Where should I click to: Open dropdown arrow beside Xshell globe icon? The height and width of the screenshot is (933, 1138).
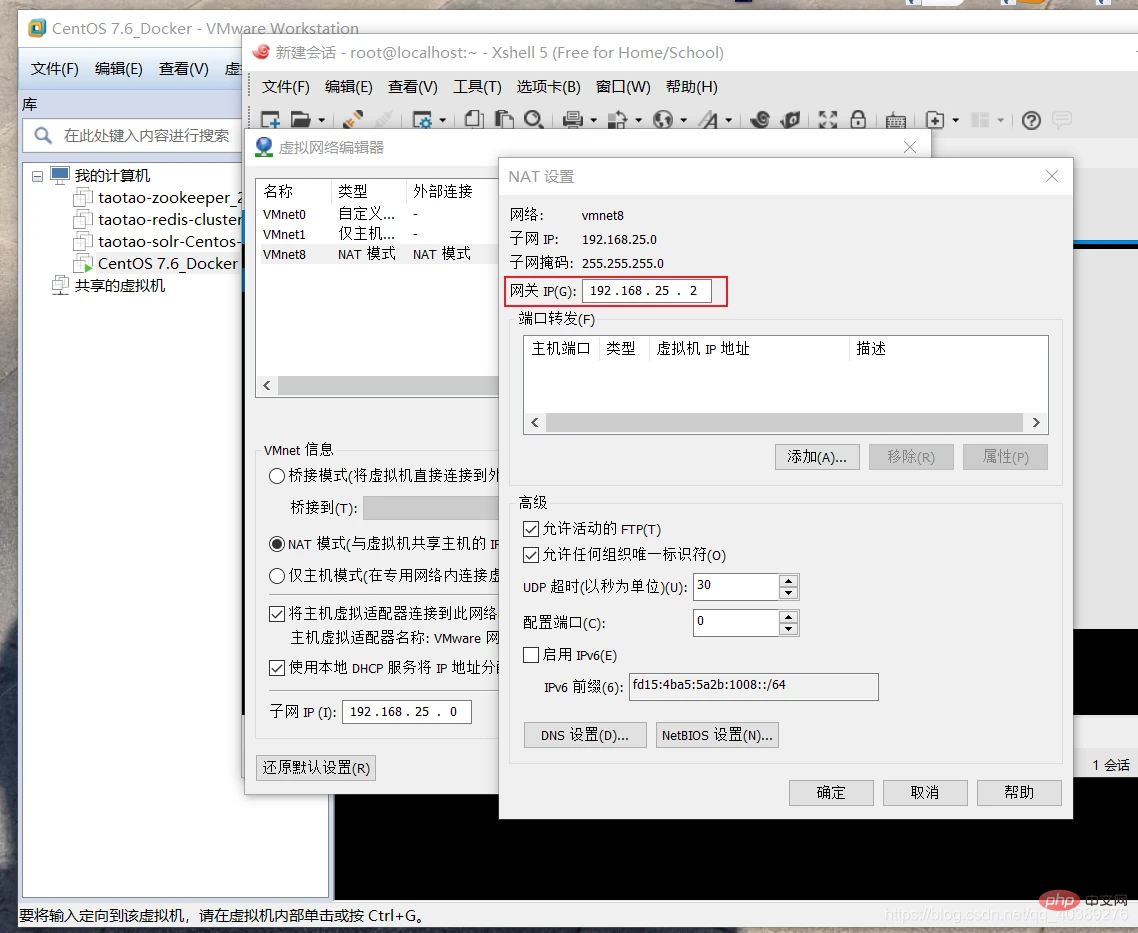coord(683,120)
